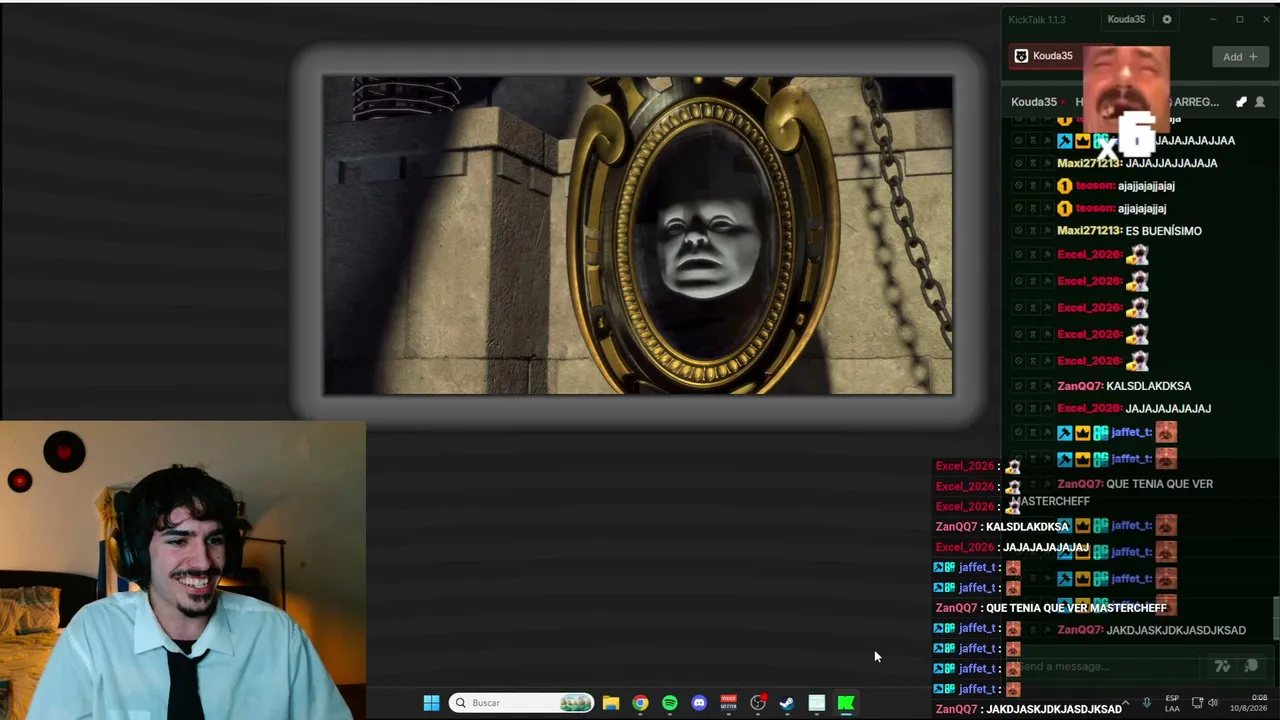Click teoson username on ajajjajajjajaj message

[1095, 186]
